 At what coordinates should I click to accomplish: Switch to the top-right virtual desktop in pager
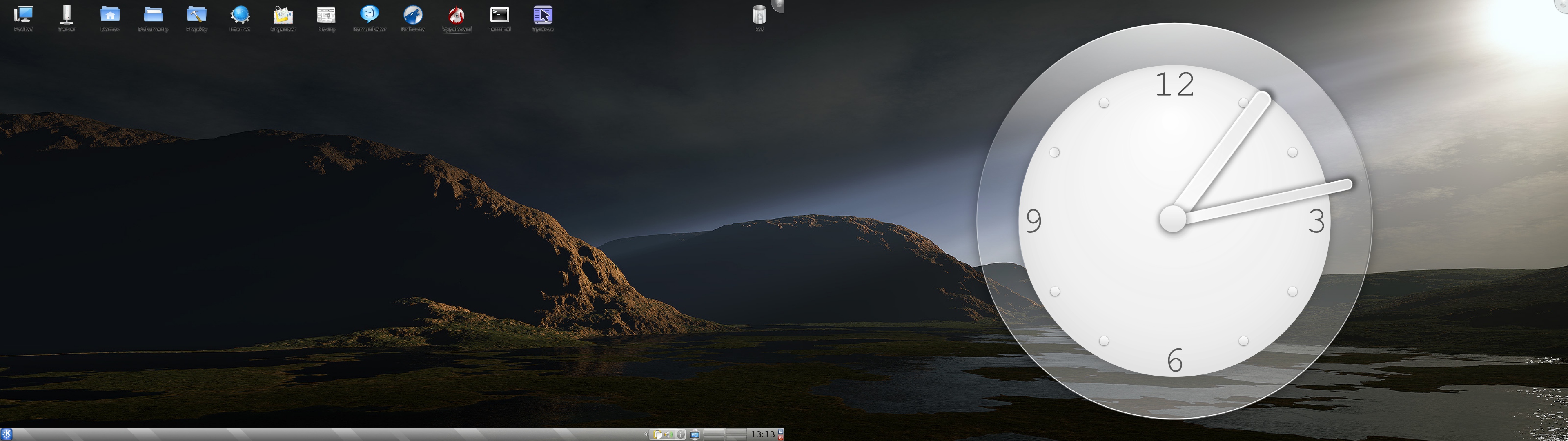pos(736,431)
